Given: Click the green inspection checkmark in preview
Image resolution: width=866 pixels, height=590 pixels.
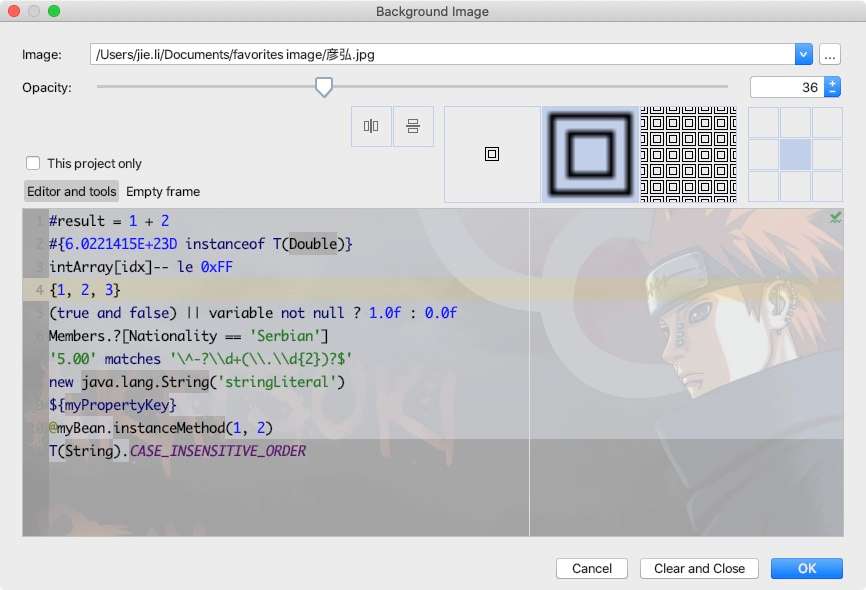Looking at the screenshot, I should pos(835,218).
